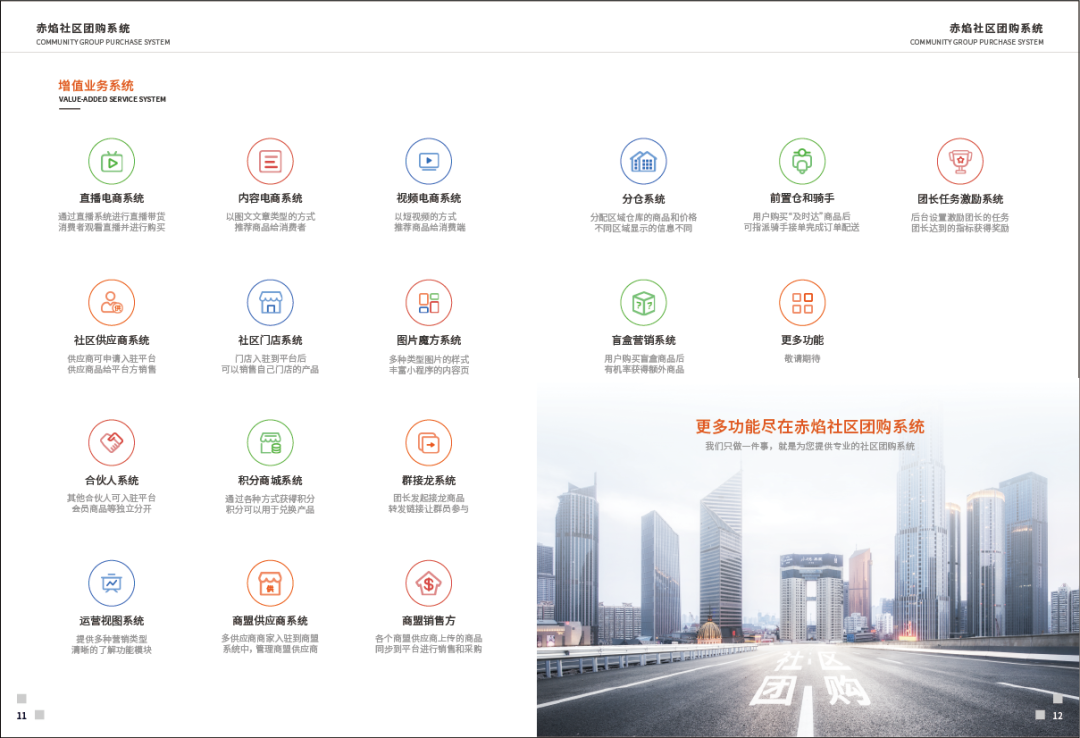Viewport: 1080px width, 738px height.
Task: Click the 团长任务激励系统 trophy icon
Action: (960, 161)
